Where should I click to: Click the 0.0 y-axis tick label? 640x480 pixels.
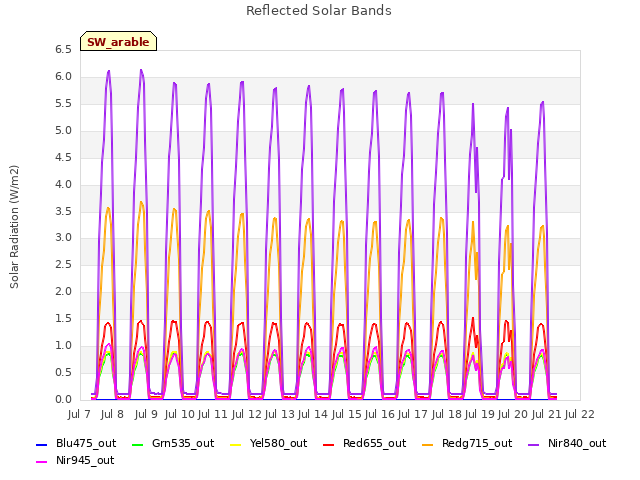point(64,400)
